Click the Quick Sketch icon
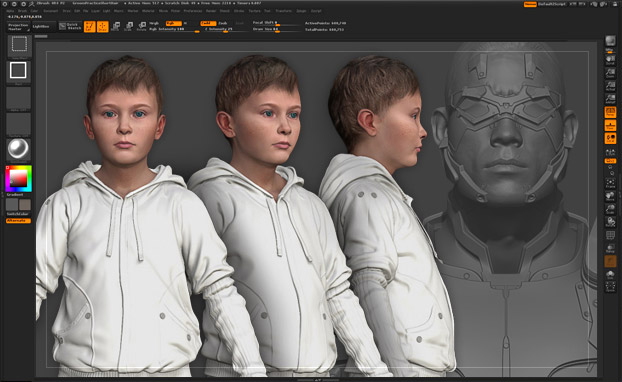This screenshot has height=382, width=622. point(70,27)
